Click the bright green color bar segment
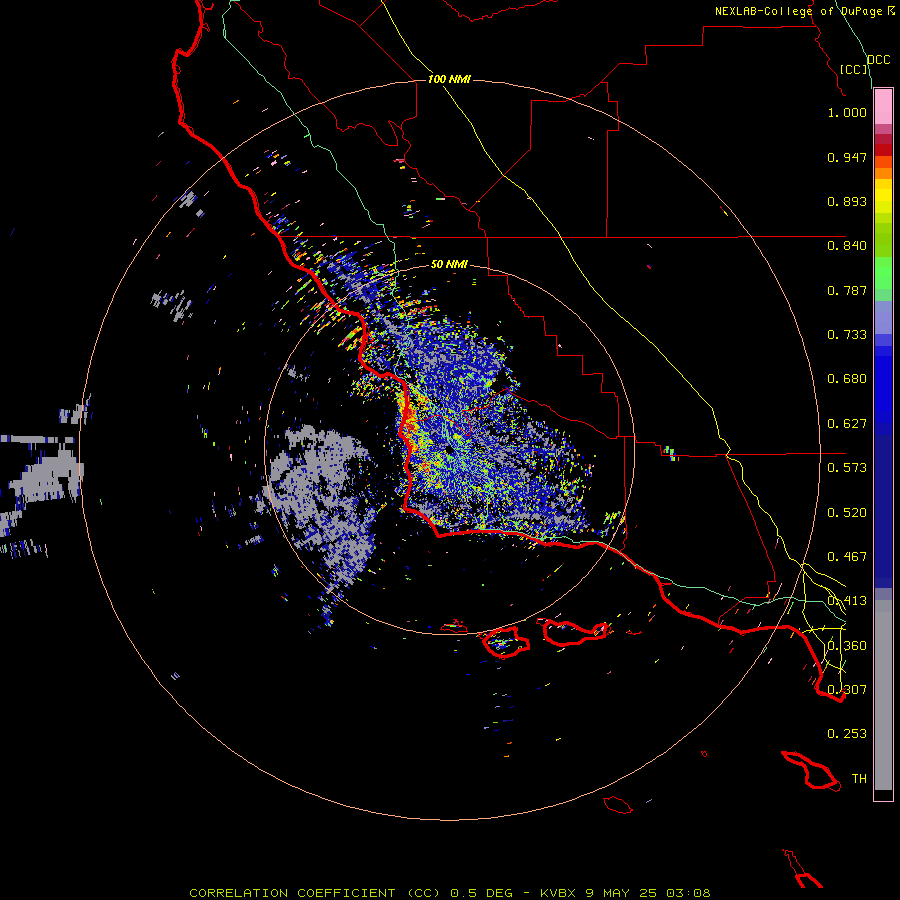 883,273
